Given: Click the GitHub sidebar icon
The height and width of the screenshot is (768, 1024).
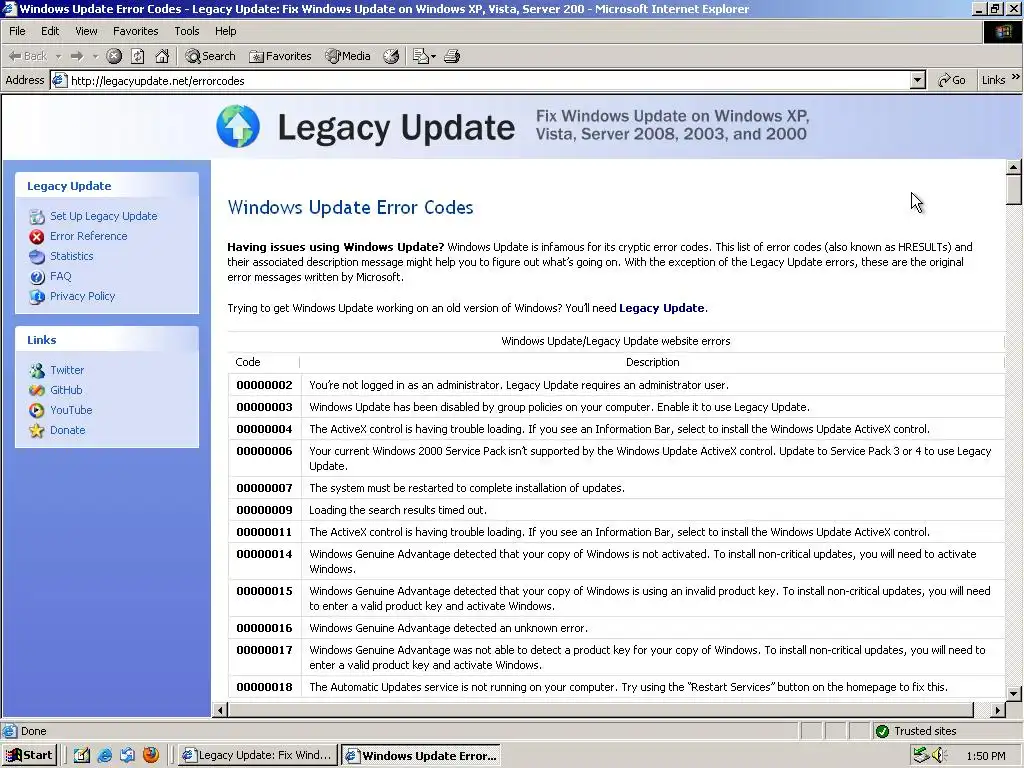Looking at the screenshot, I should click(x=37, y=391).
